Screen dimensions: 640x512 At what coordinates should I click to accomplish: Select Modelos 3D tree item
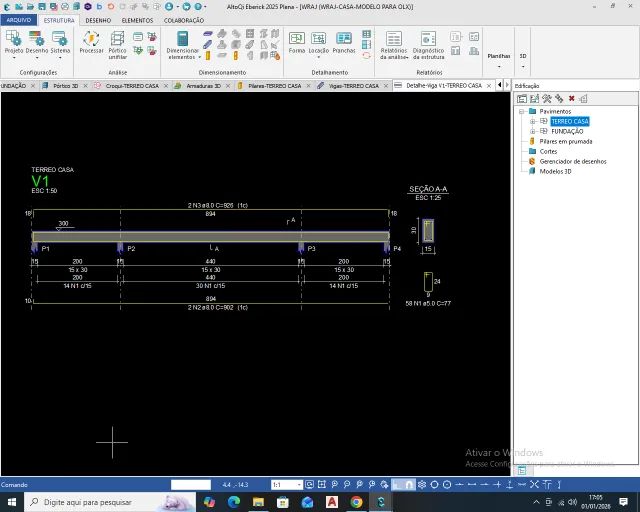555,171
